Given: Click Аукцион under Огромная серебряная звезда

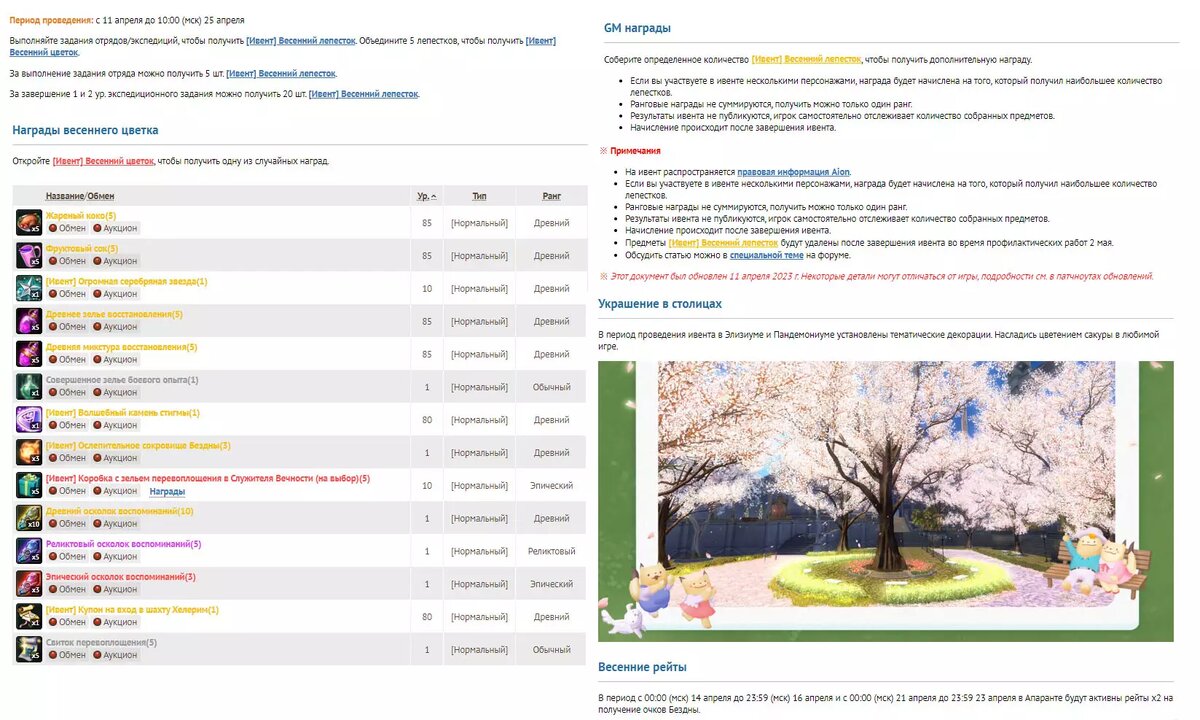Looking at the screenshot, I should click(x=116, y=294).
